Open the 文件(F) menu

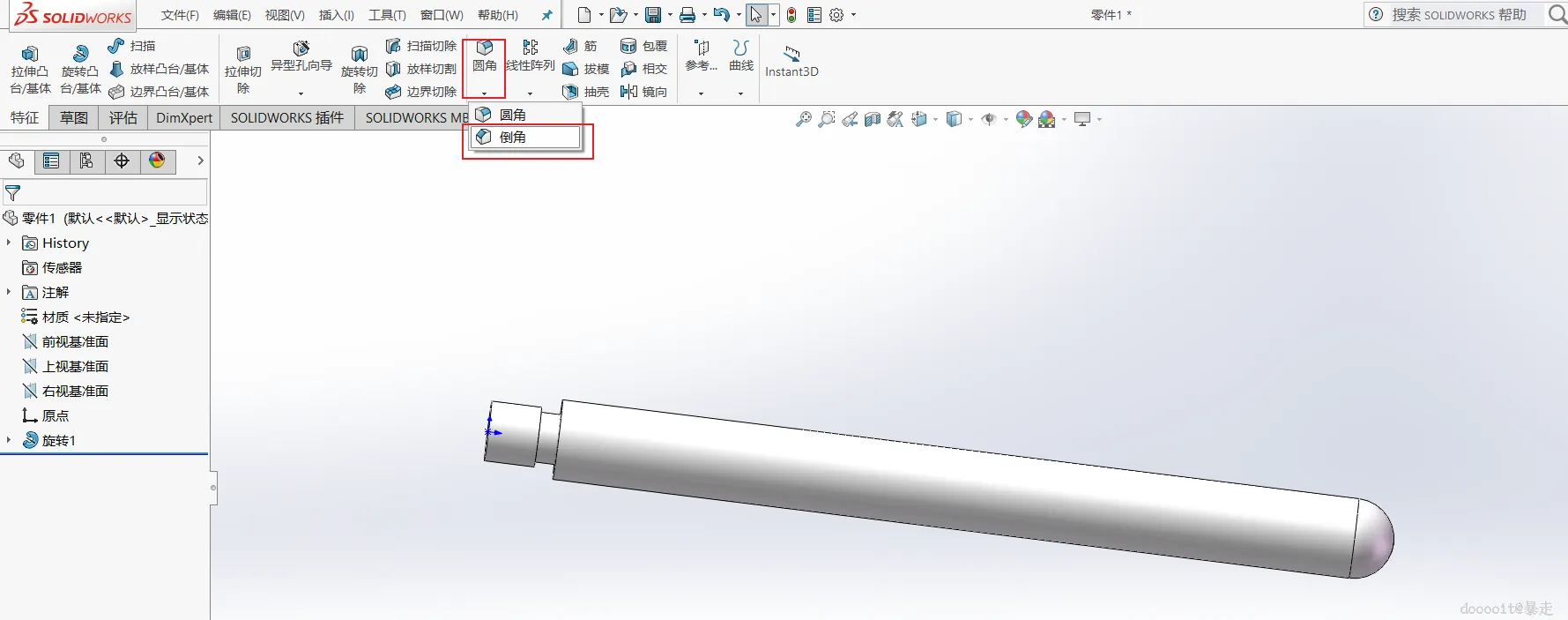pos(180,15)
